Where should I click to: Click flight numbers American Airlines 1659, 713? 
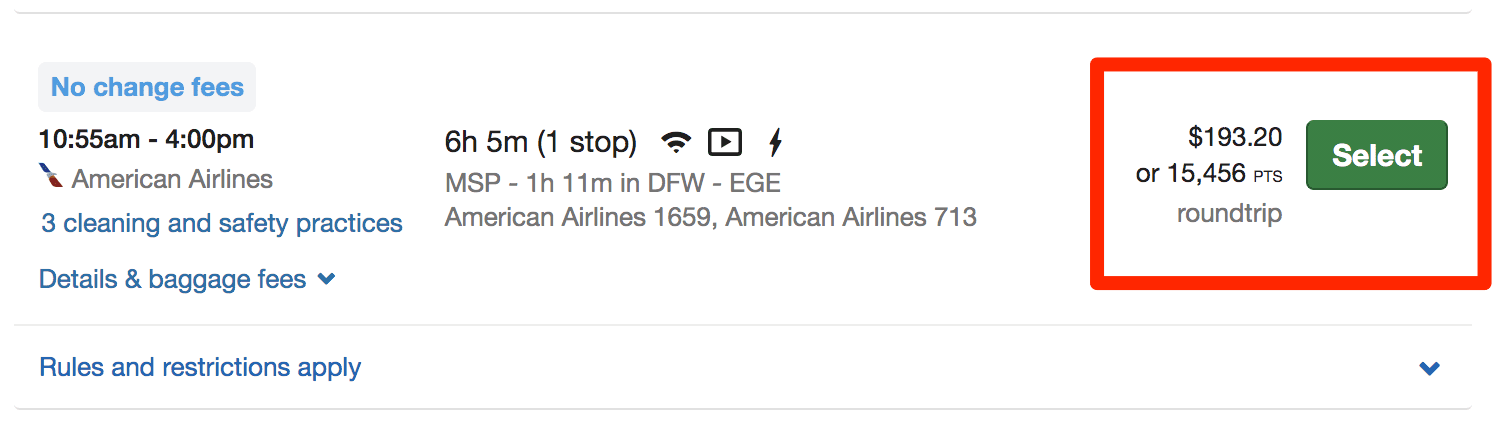(x=710, y=216)
